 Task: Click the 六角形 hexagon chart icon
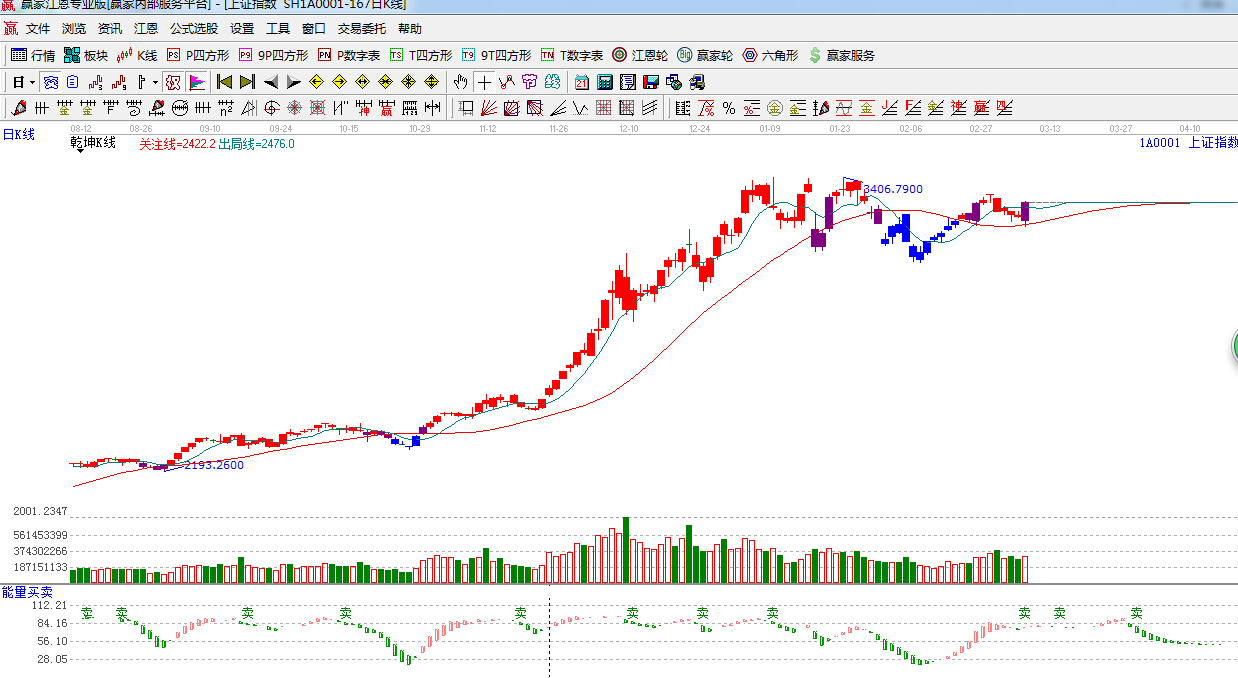[770, 55]
